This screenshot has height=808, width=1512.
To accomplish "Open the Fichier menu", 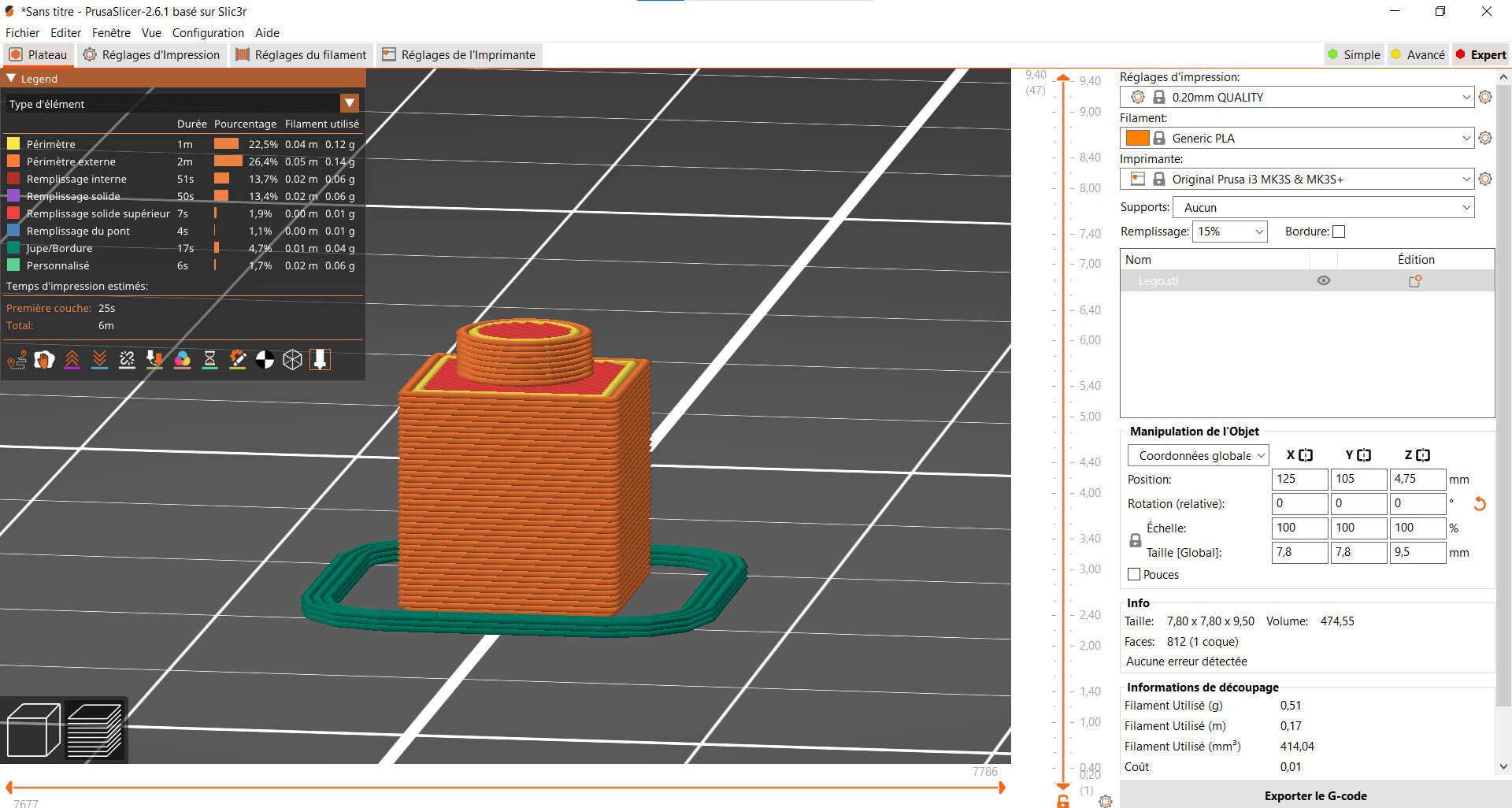I will pos(22,32).
